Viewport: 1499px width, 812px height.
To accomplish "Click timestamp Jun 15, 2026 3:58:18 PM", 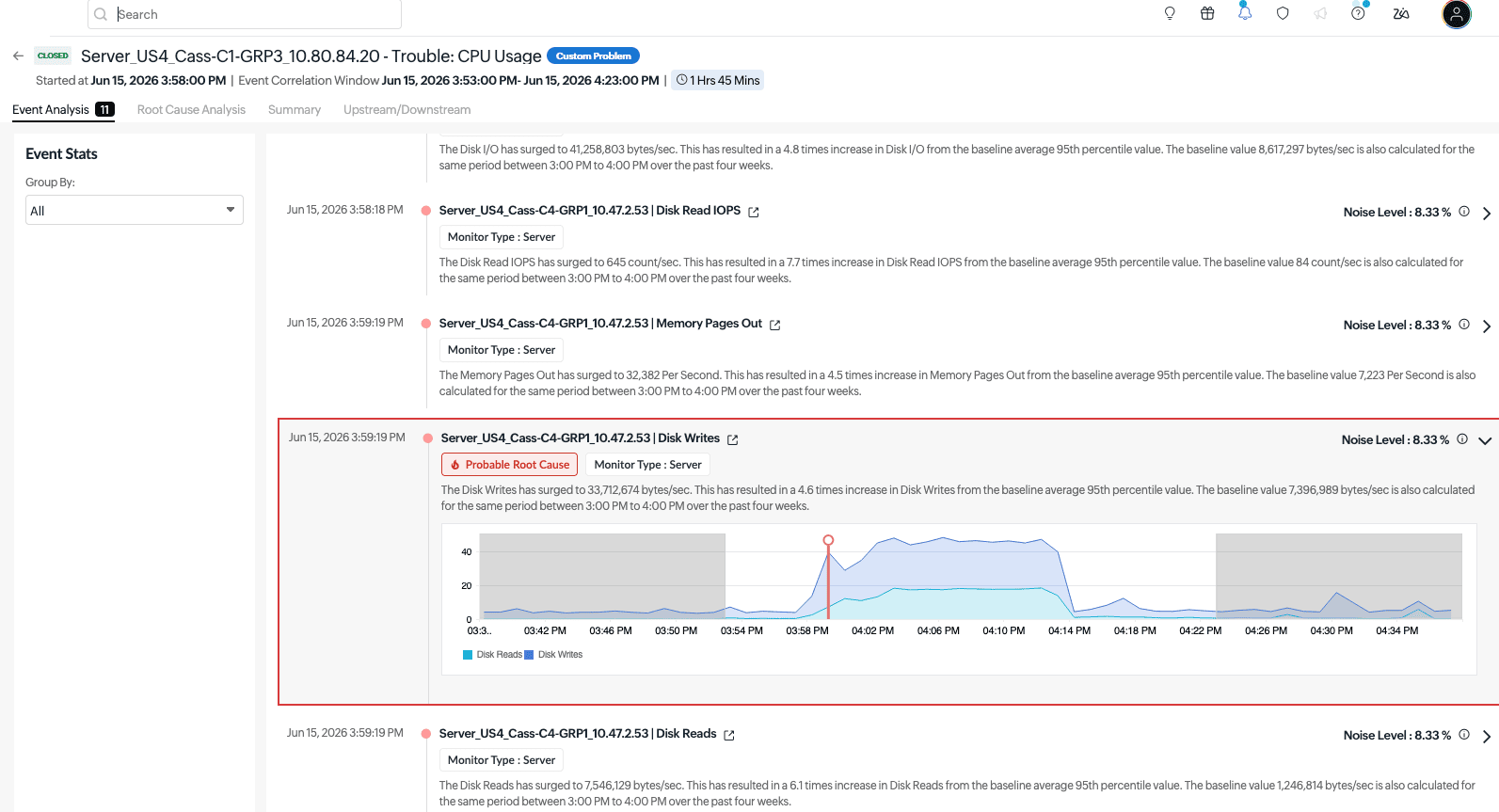I will pos(345,210).
